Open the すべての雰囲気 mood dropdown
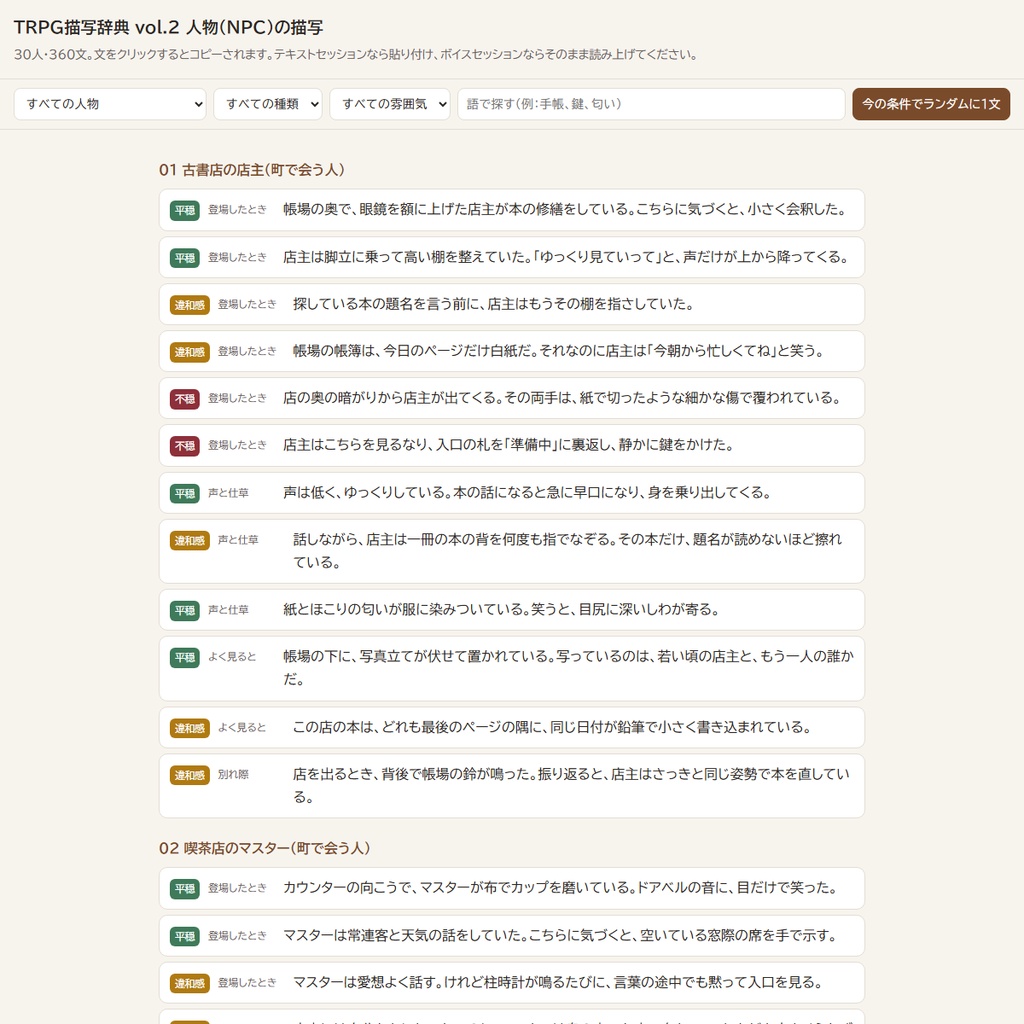1024x1024 pixels. coord(390,104)
